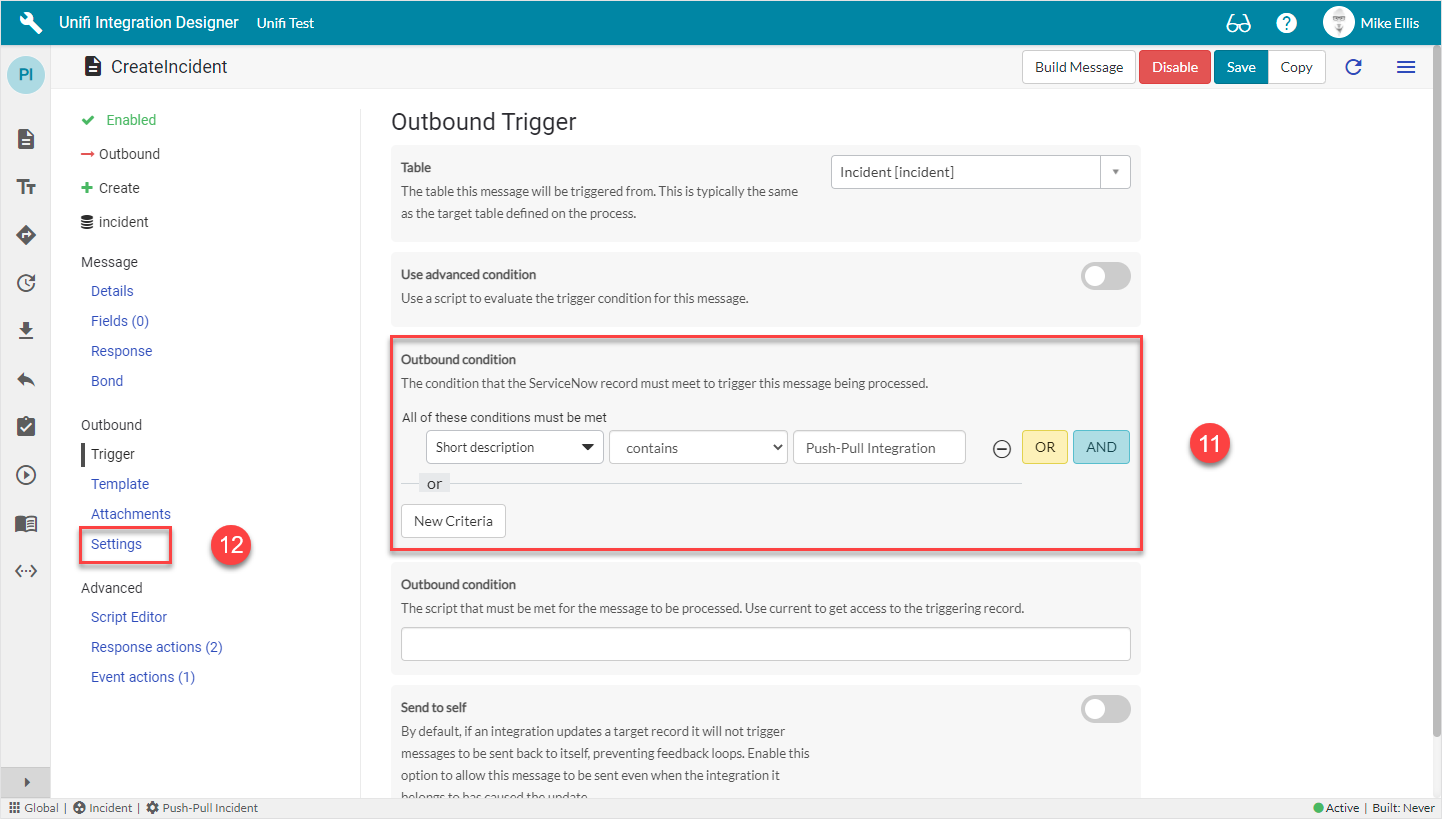Screen dimensions: 1442x819
Task: Select the document icon in the left sidebar
Action: point(25,139)
